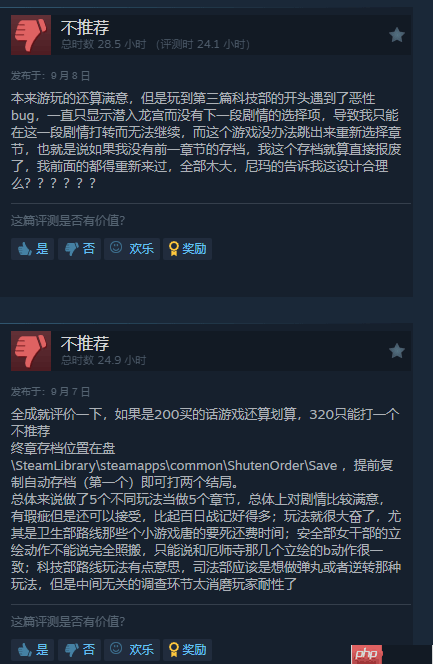
Task: Click the 总时数 24.9 小时 playtime text
Action: (103, 360)
